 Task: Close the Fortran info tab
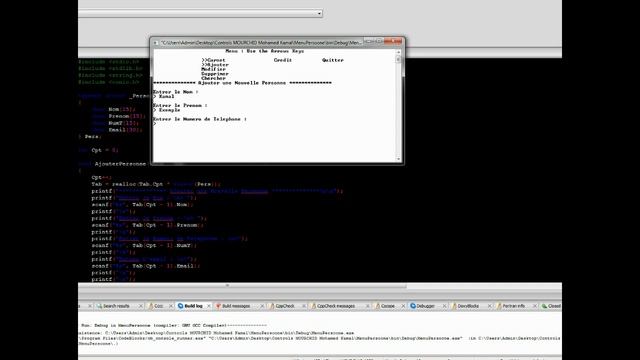click(534, 306)
